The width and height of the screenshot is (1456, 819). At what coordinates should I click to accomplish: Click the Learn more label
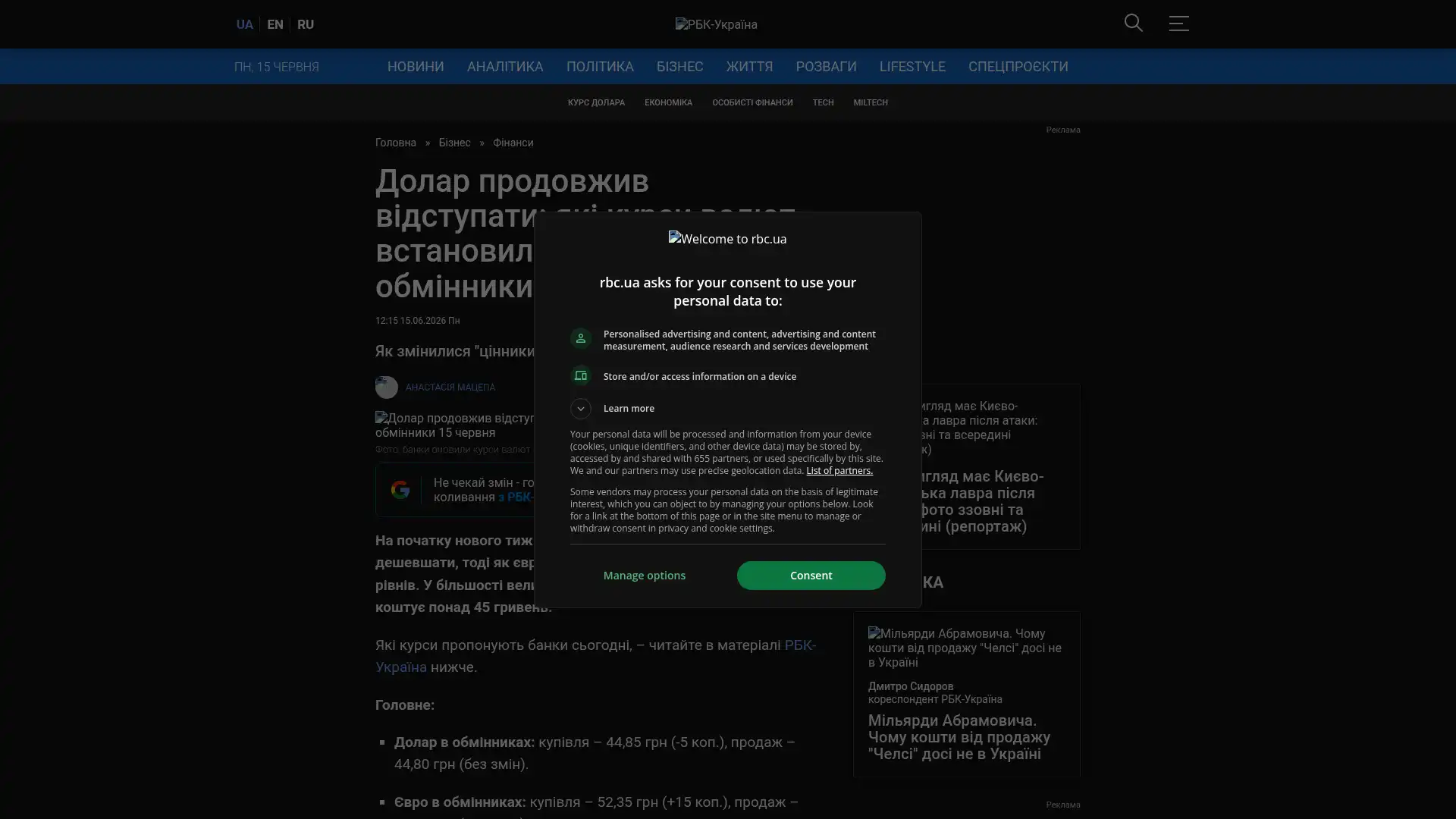coord(629,409)
